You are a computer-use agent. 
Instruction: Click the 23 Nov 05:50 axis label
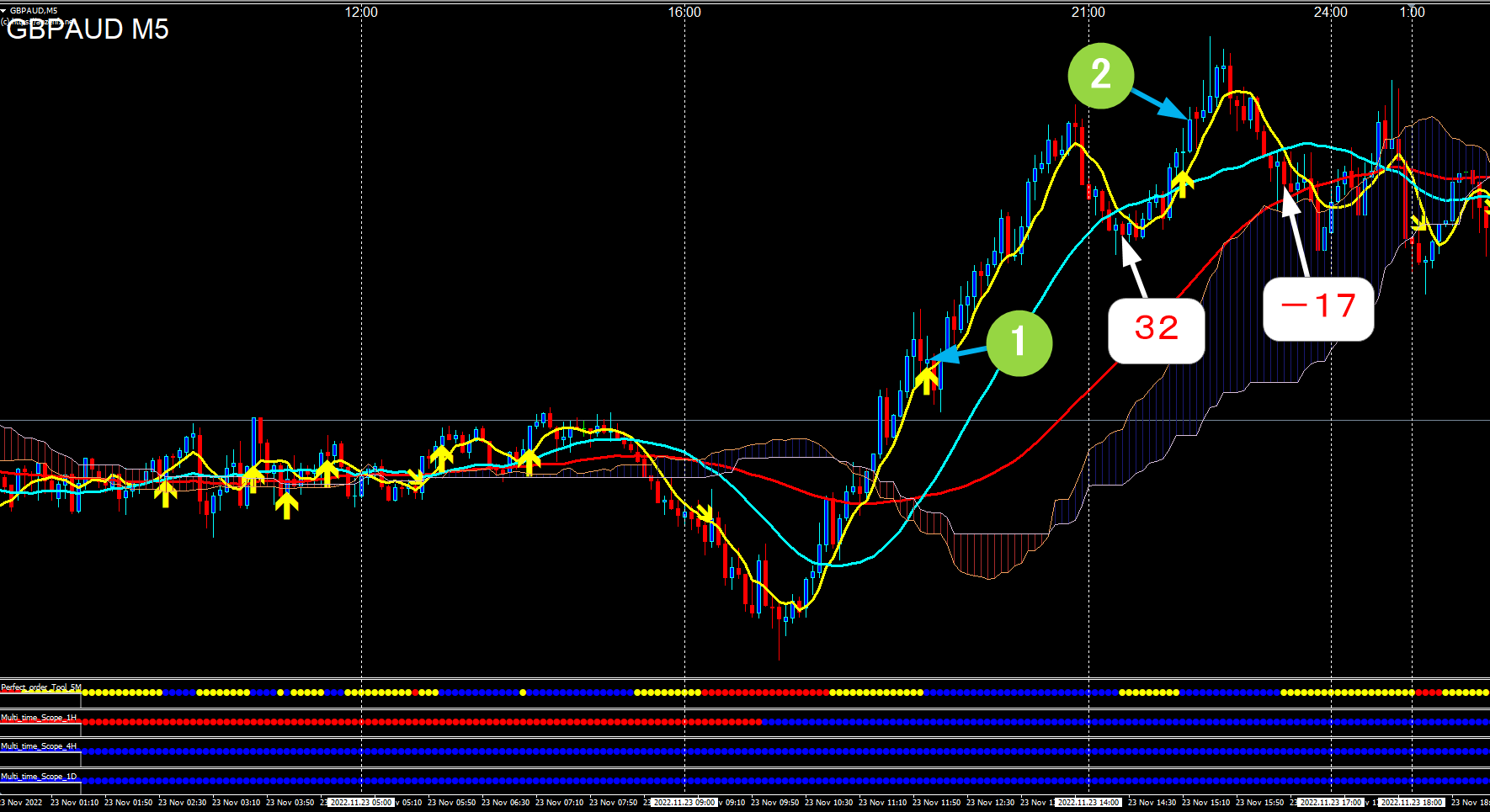[x=451, y=803]
